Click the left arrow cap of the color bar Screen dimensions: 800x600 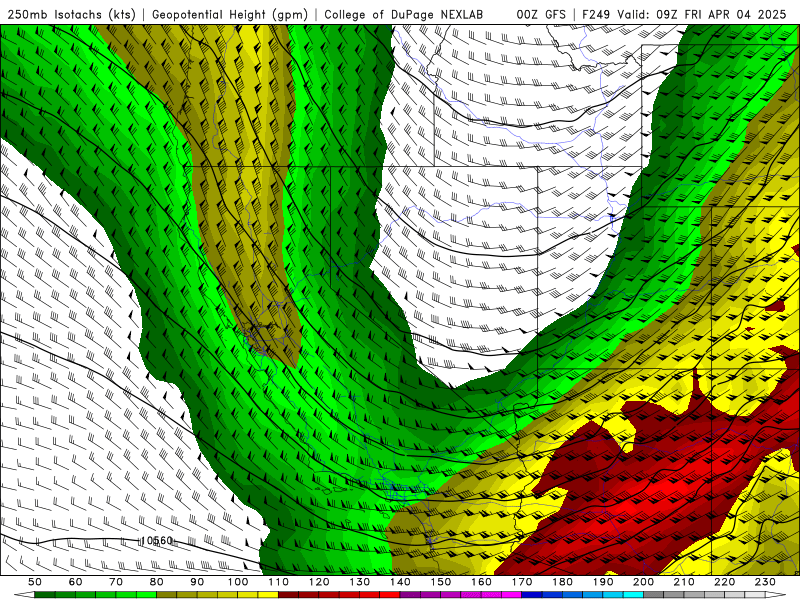point(24,595)
